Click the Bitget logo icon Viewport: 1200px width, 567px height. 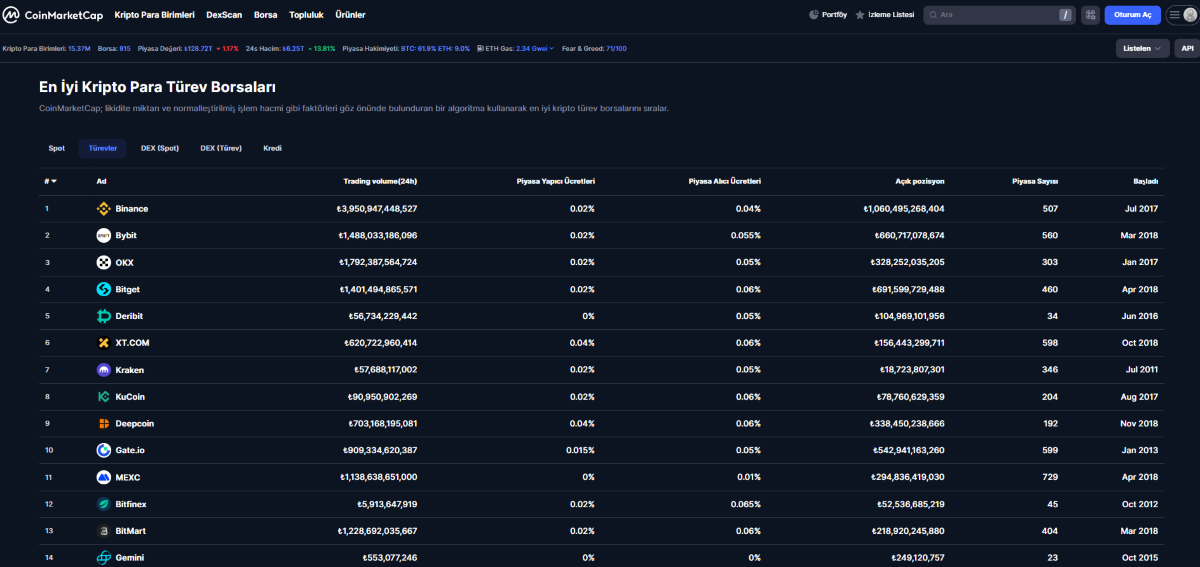point(103,289)
